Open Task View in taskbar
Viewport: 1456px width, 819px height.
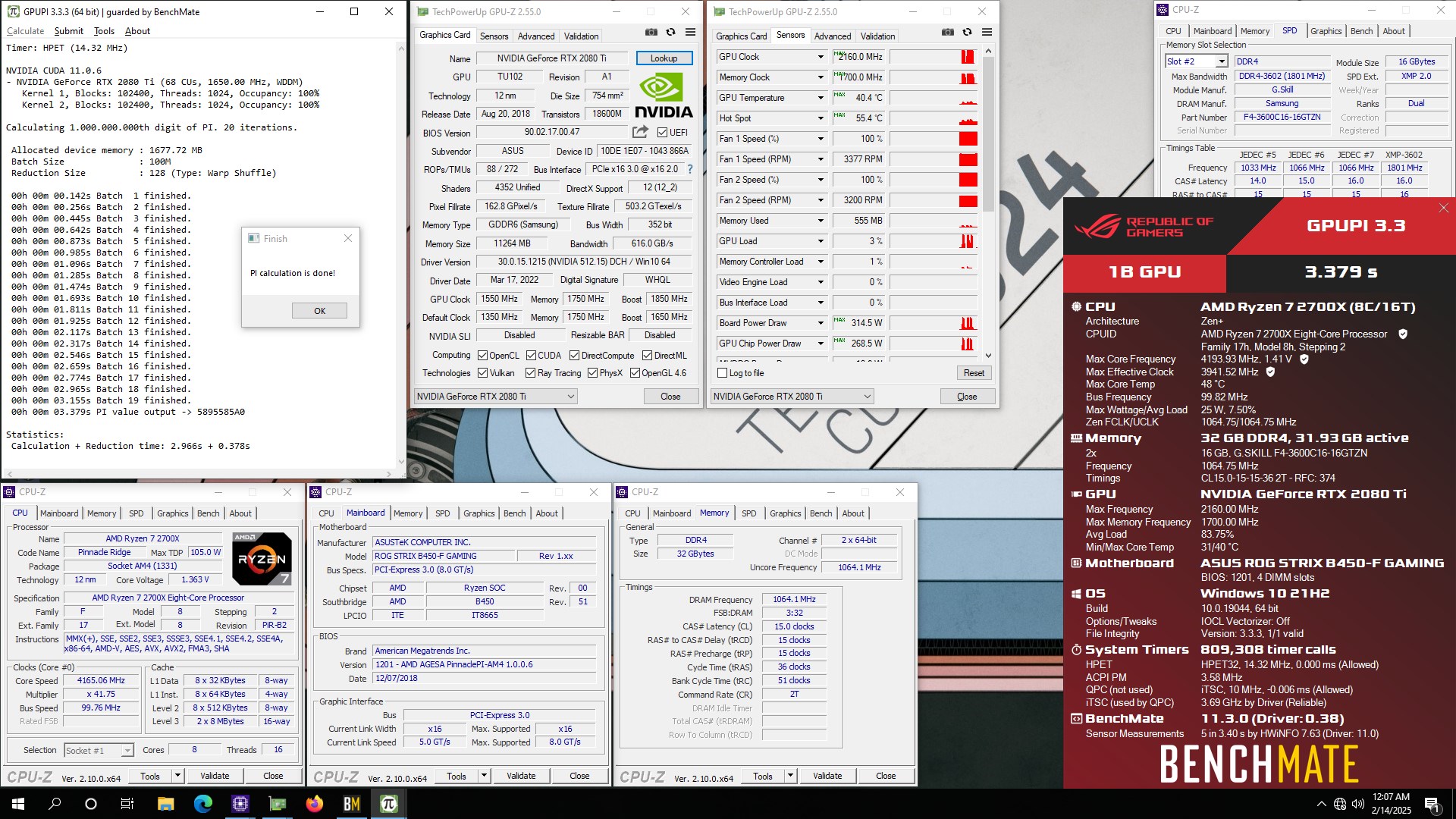127,804
